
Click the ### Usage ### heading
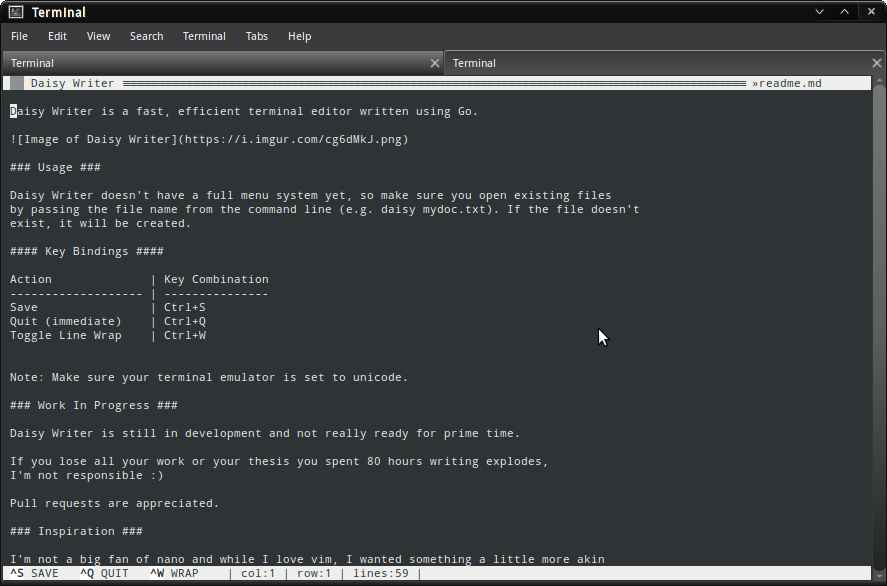[x=55, y=167]
